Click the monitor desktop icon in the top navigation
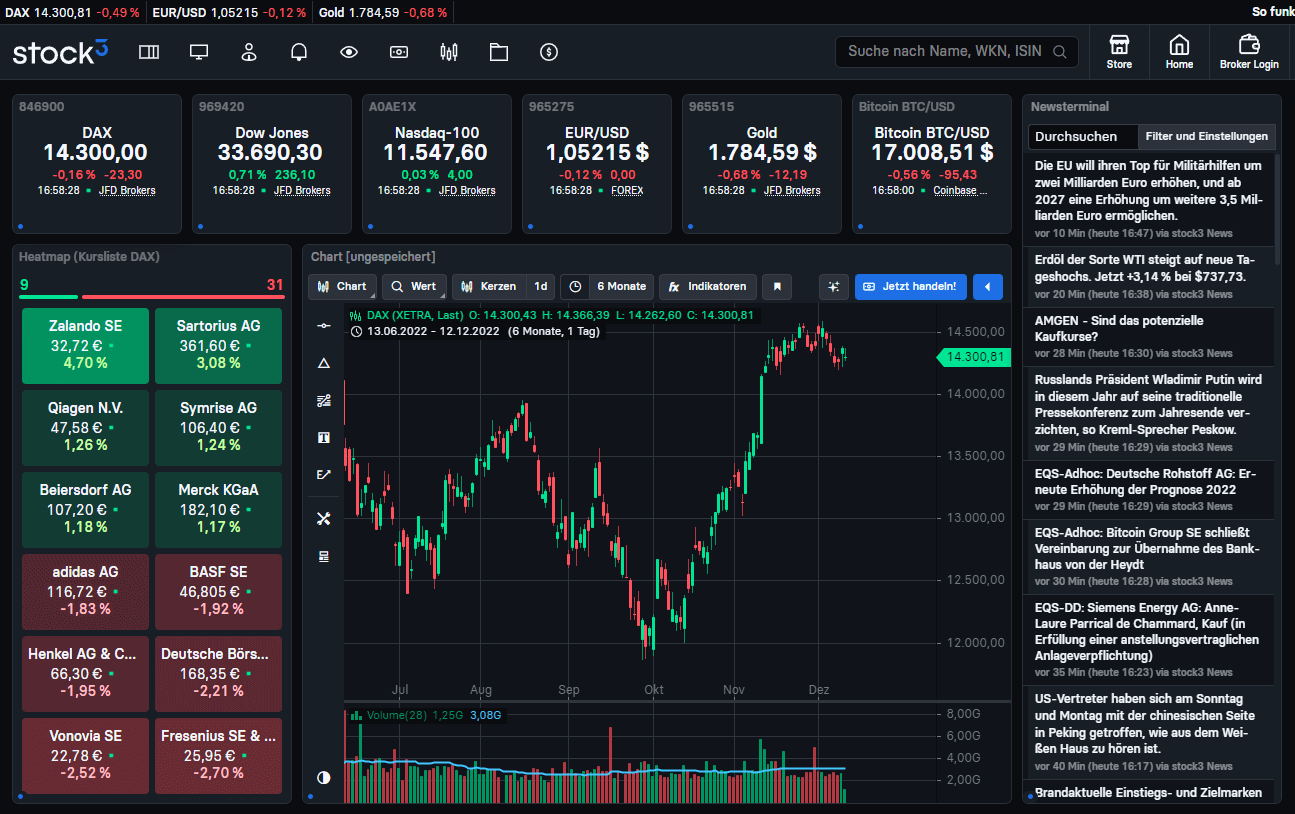The image size is (1295, 814). [x=199, y=52]
